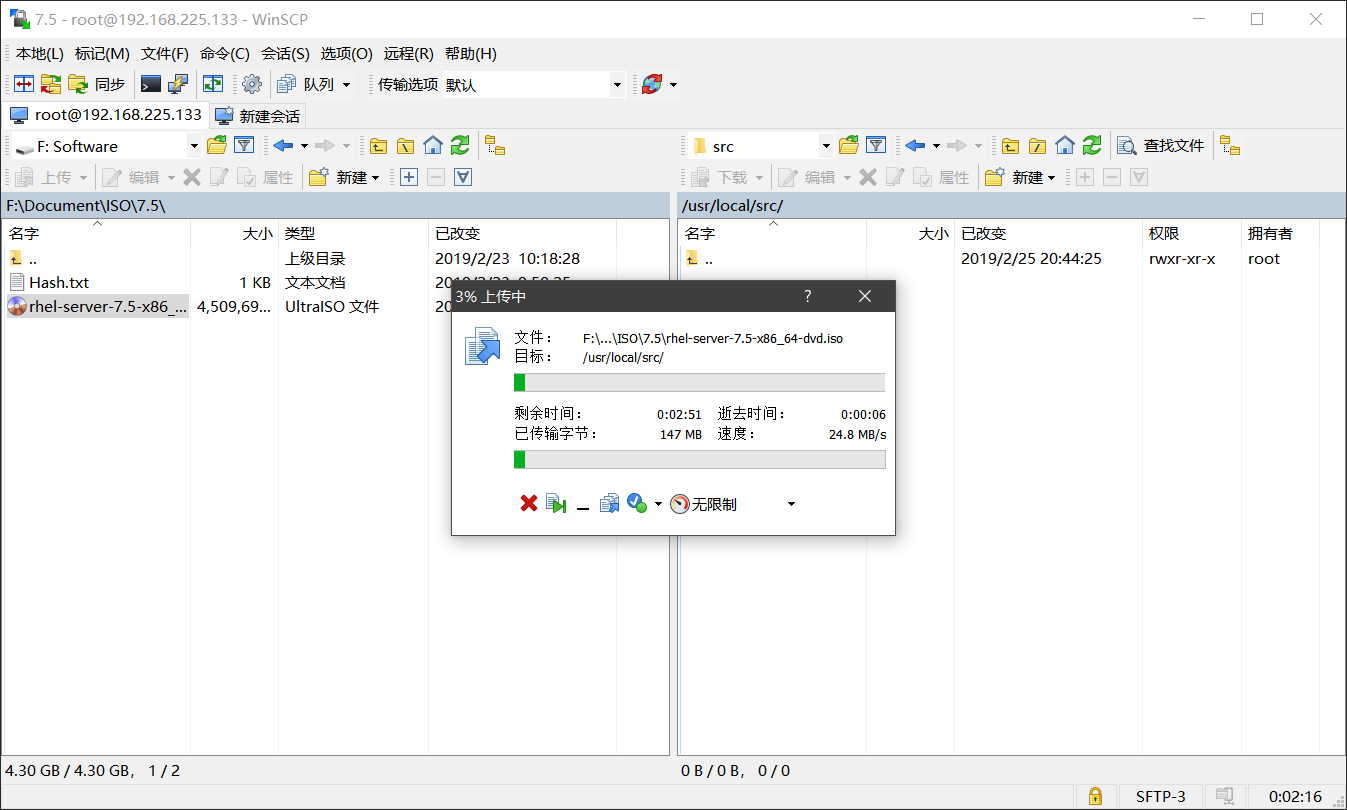
Task: Open help for the upload dialog
Action: point(808,296)
